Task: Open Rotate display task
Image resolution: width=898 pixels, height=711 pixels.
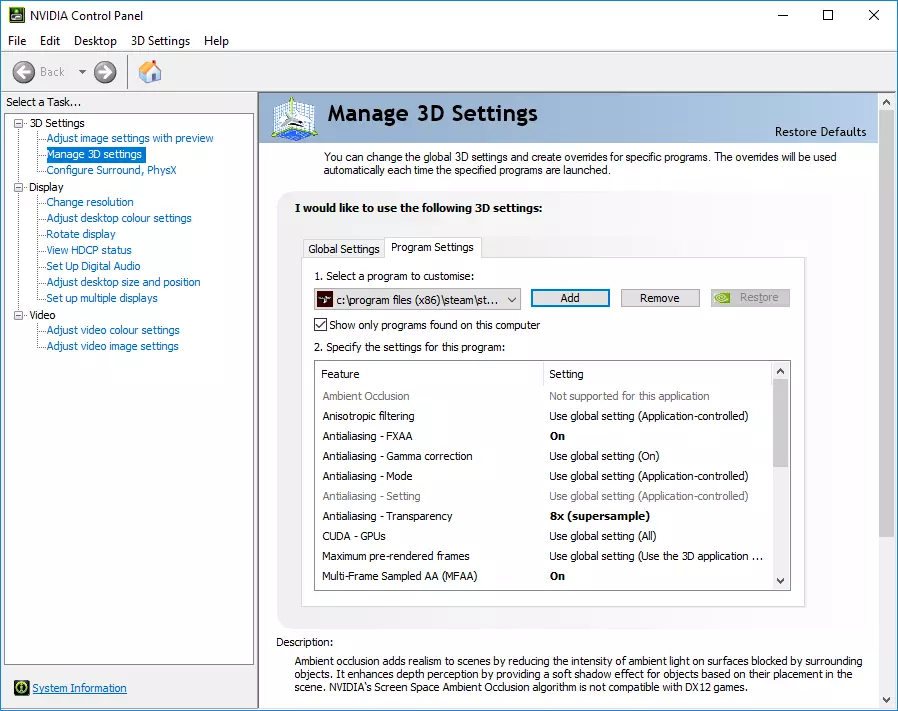Action: click(81, 234)
